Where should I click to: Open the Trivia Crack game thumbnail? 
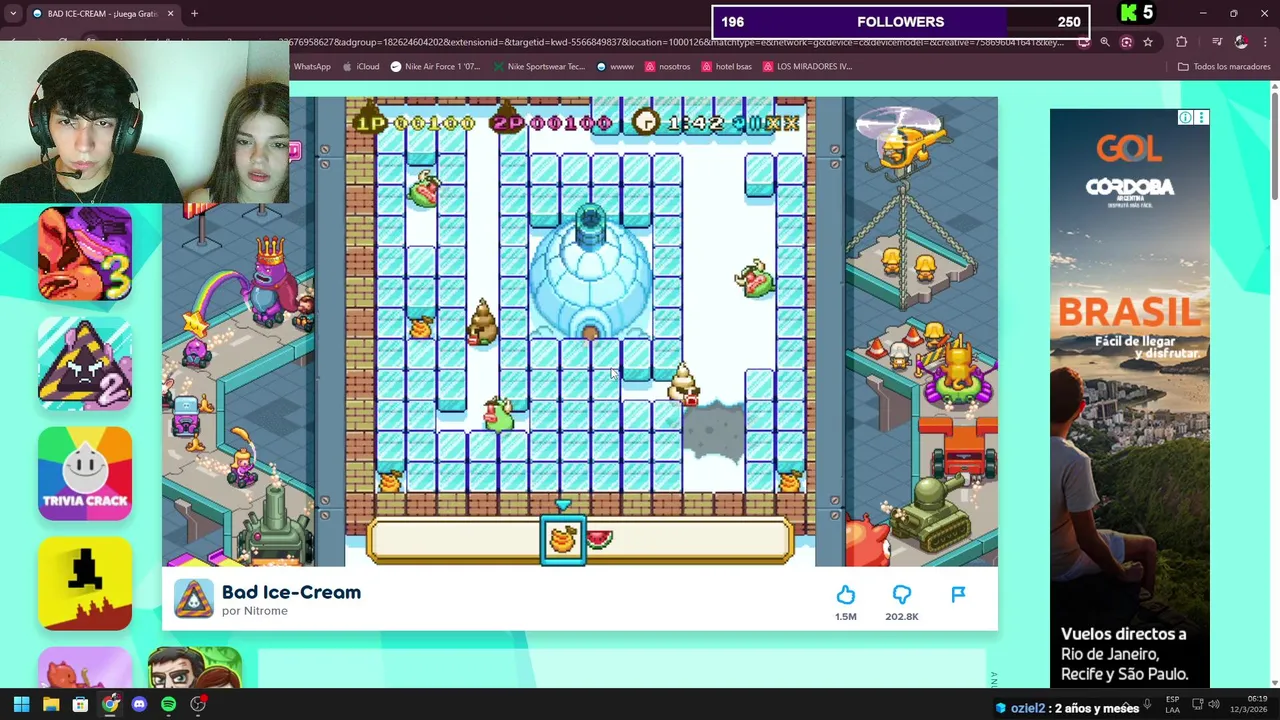85,473
